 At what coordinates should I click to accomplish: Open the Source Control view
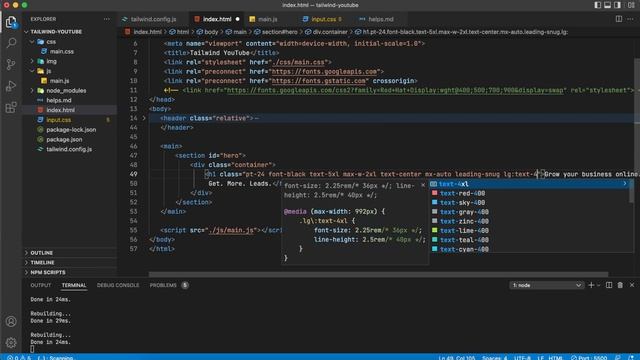[x=11, y=64]
